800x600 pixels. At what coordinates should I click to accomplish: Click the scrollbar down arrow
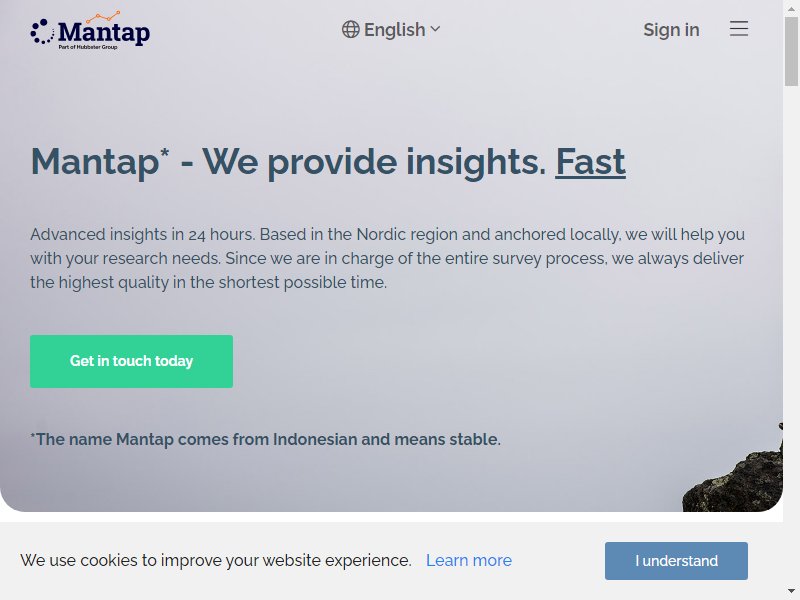(x=791, y=591)
